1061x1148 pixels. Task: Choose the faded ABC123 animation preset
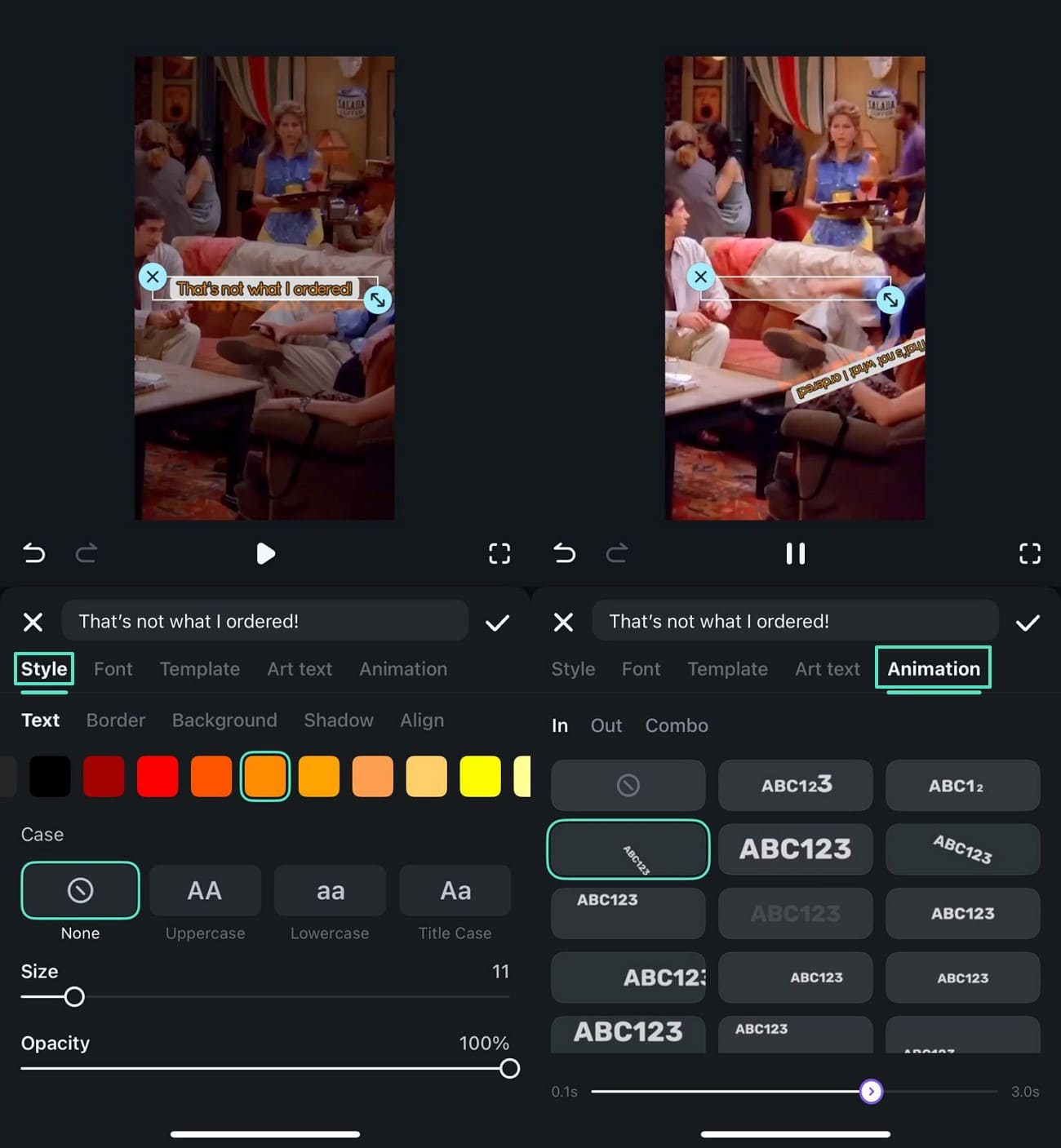[796, 913]
